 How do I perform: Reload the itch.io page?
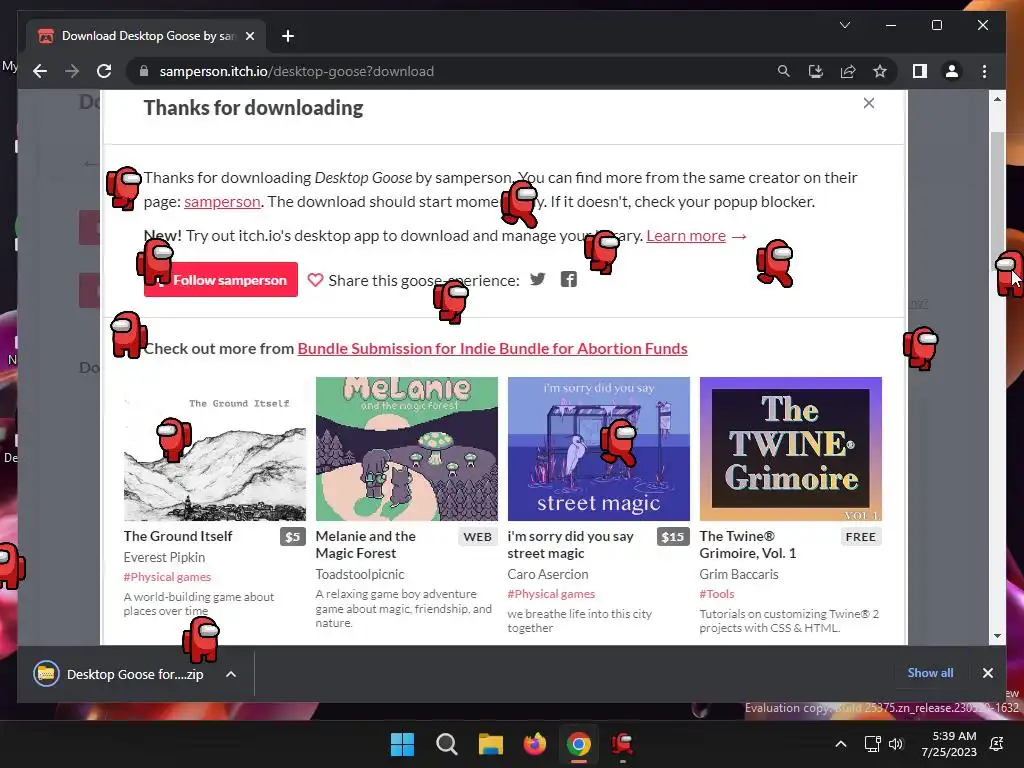tap(104, 71)
